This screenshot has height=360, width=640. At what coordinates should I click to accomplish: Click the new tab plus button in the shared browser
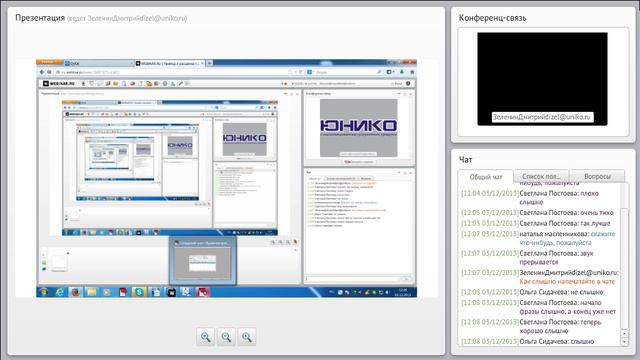[x=209, y=63]
